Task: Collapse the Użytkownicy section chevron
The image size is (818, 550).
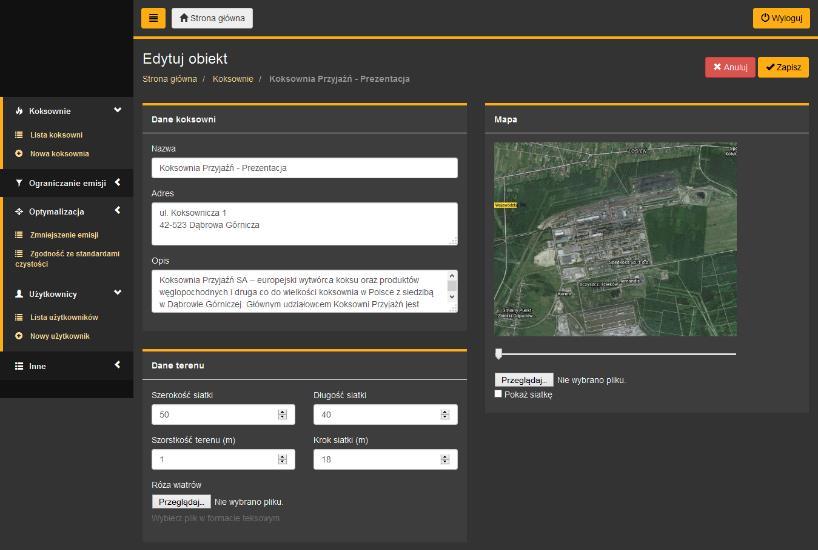Action: click(117, 292)
